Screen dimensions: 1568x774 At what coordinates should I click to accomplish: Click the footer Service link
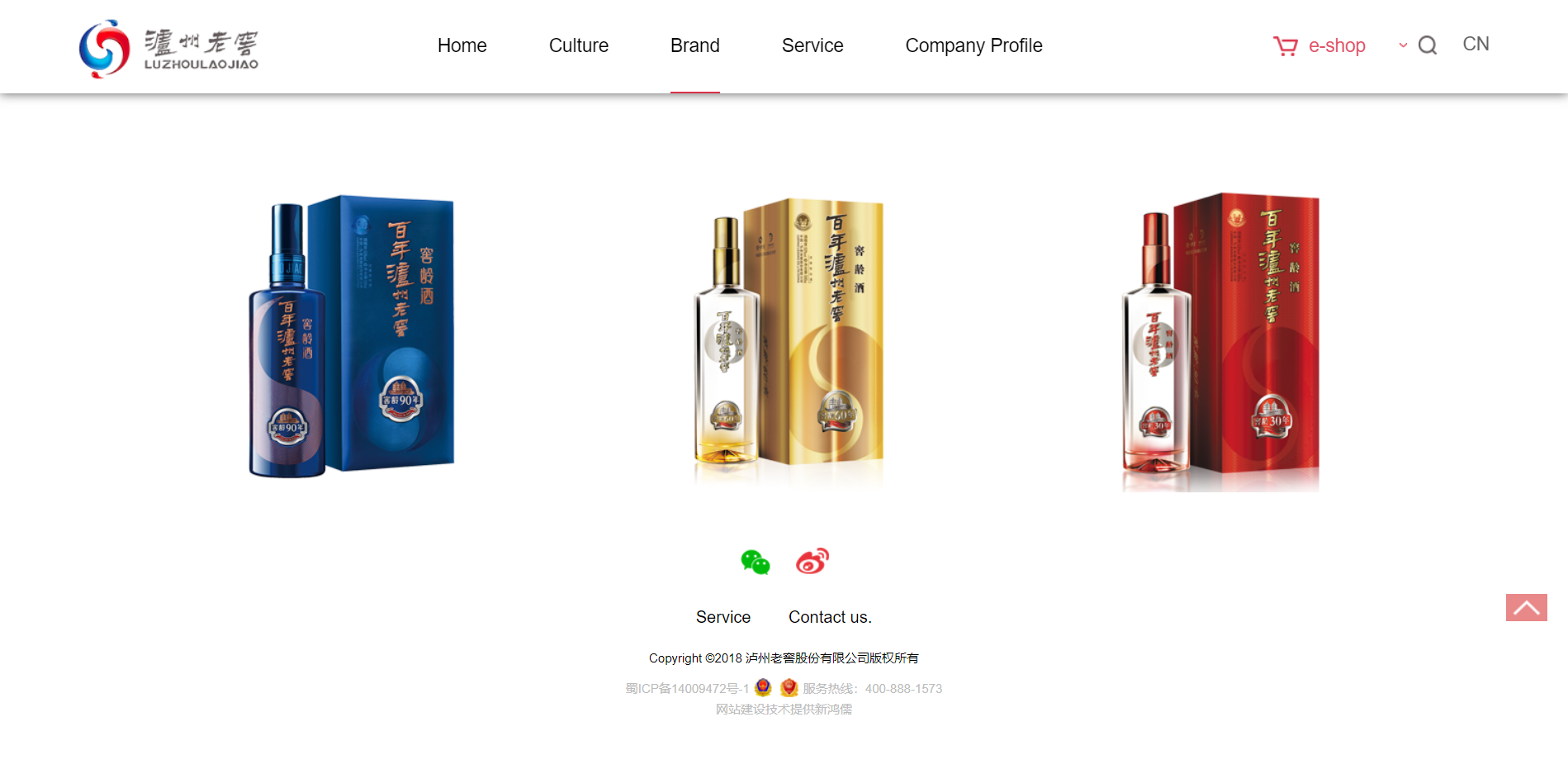pos(723,617)
